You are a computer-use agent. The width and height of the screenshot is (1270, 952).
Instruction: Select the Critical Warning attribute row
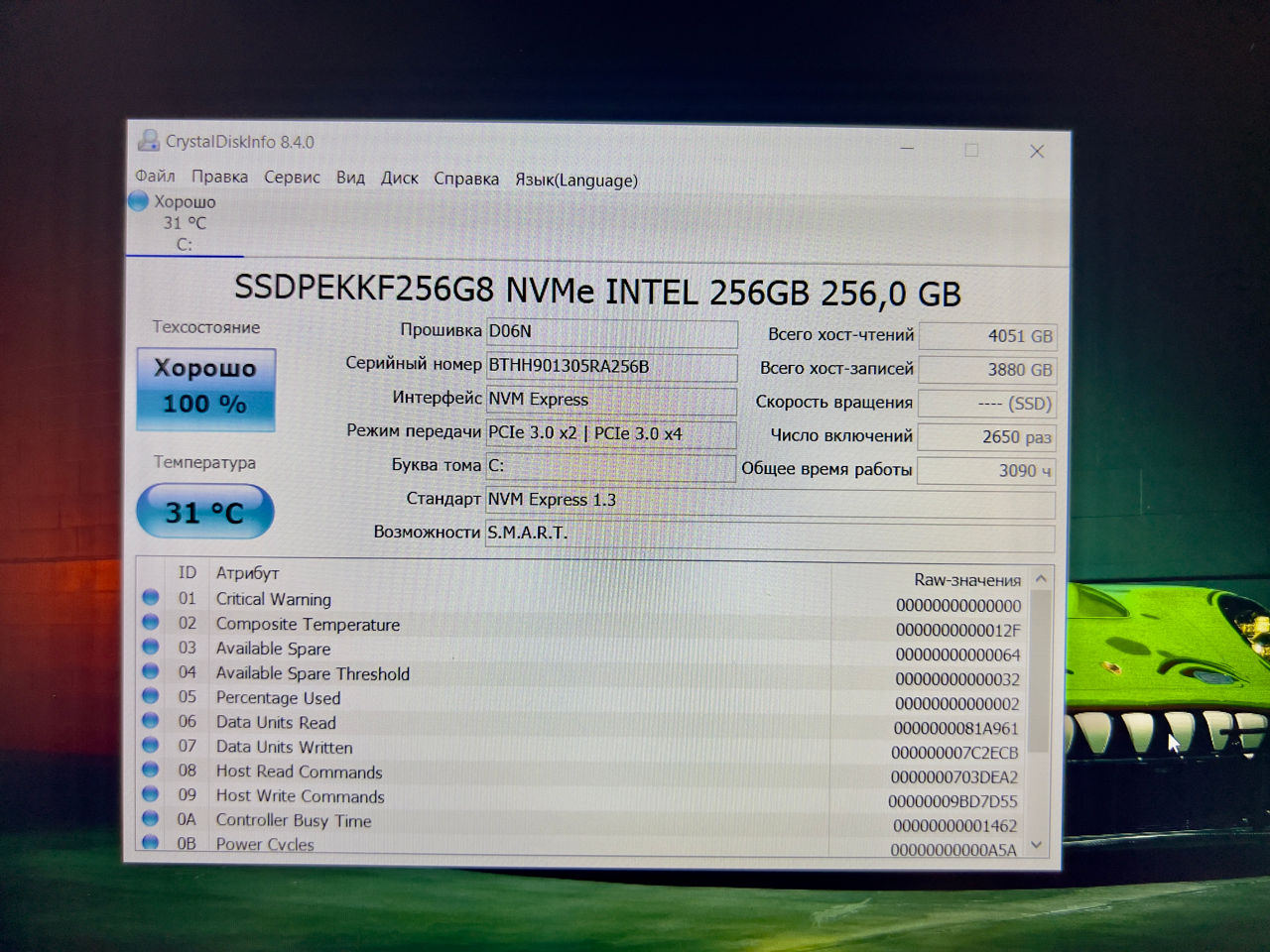(x=582, y=600)
